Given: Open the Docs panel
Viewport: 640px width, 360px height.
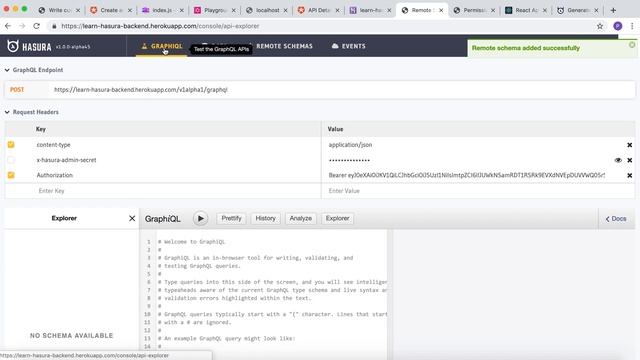Looking at the screenshot, I should pos(616,219).
